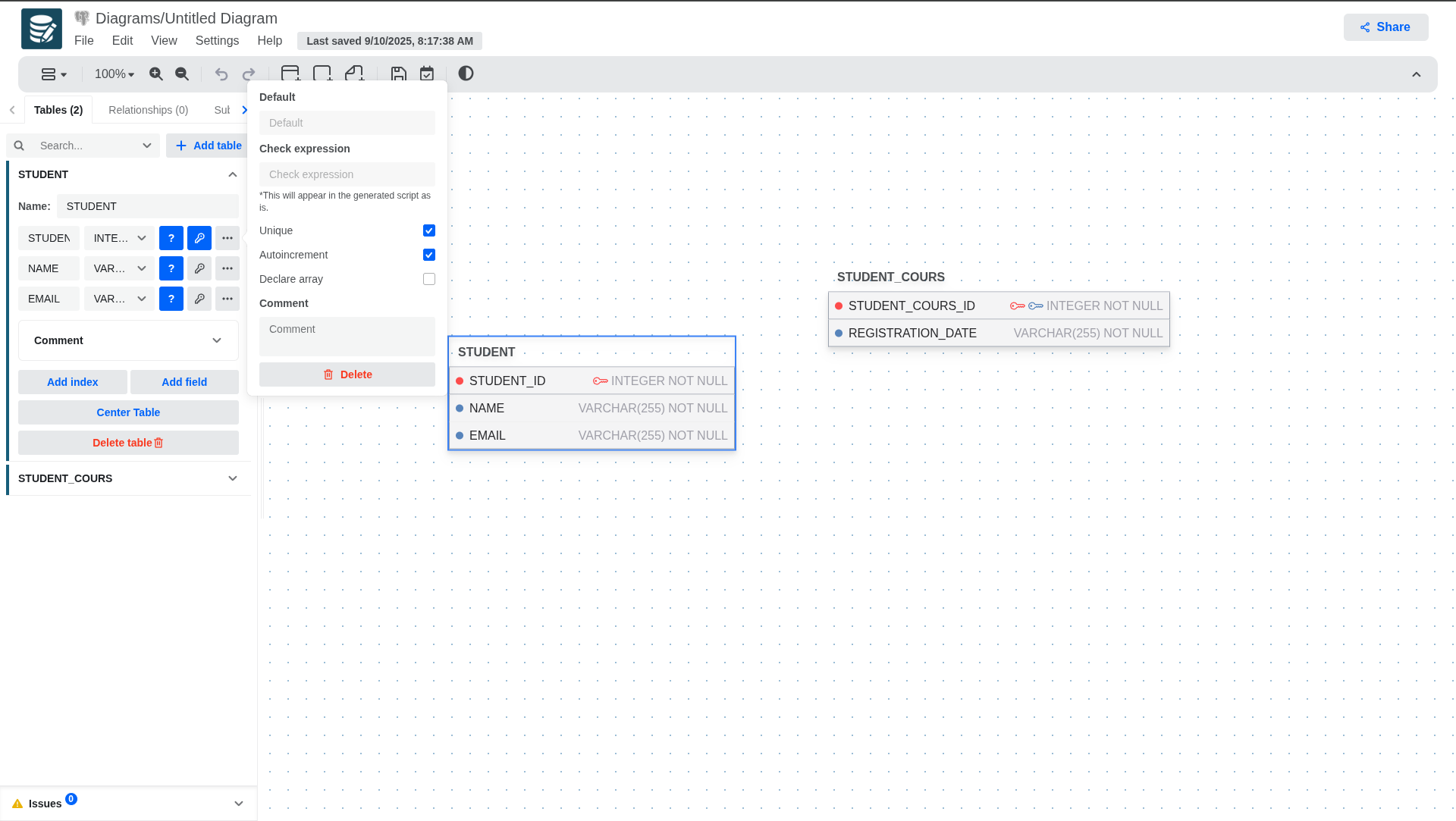
Task: Uncheck the Autoincrement checkbox
Action: 429,255
